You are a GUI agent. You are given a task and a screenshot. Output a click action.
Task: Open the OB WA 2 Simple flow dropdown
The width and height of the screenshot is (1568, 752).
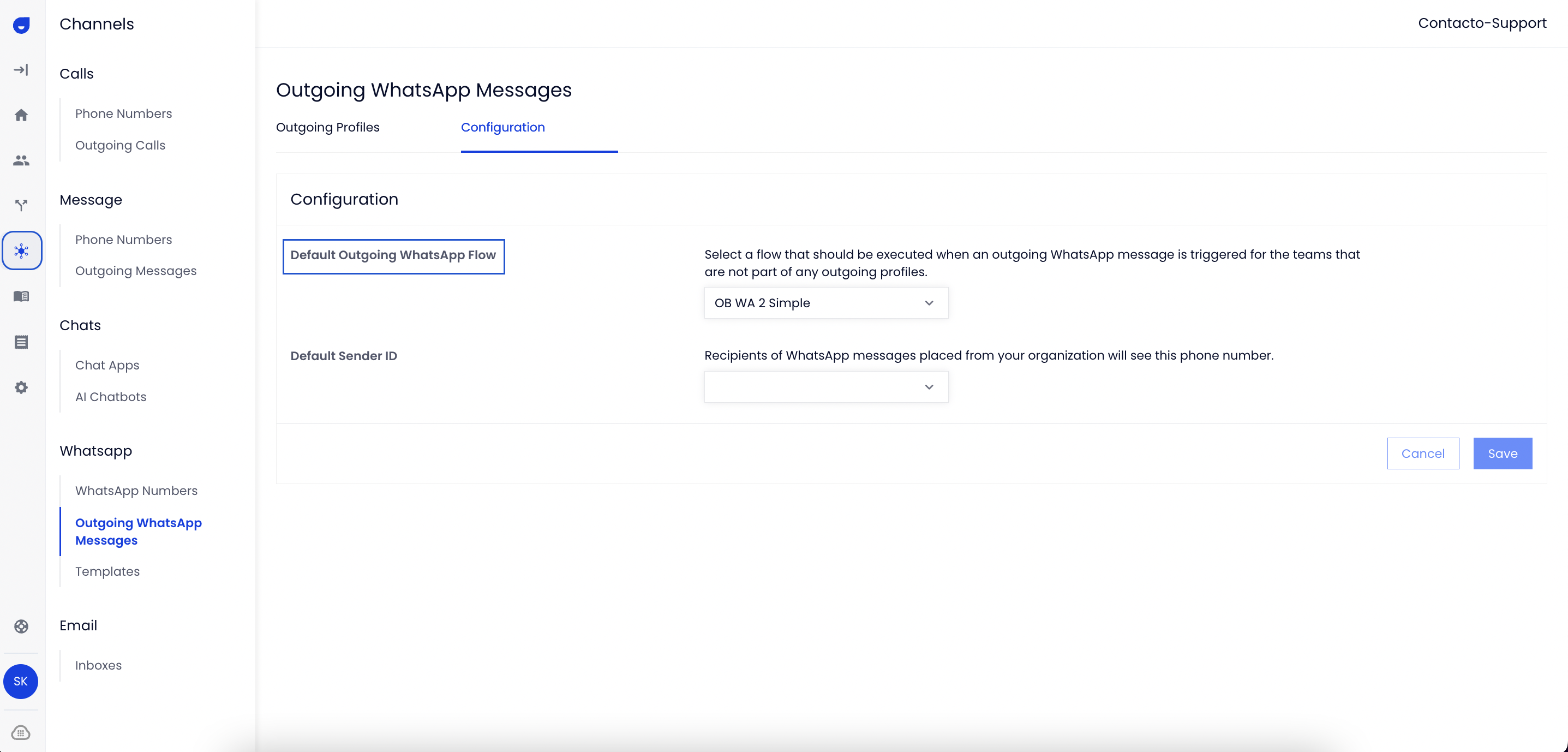coord(826,303)
